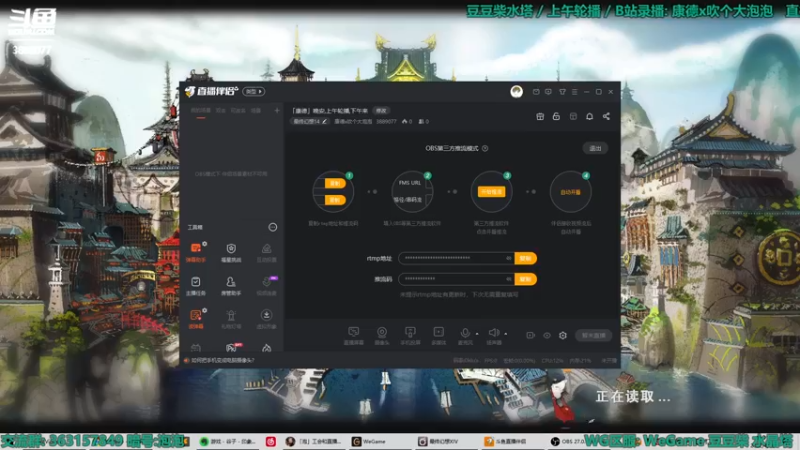
Task: Click inside the rtmp地址 masked field
Action: (456, 258)
